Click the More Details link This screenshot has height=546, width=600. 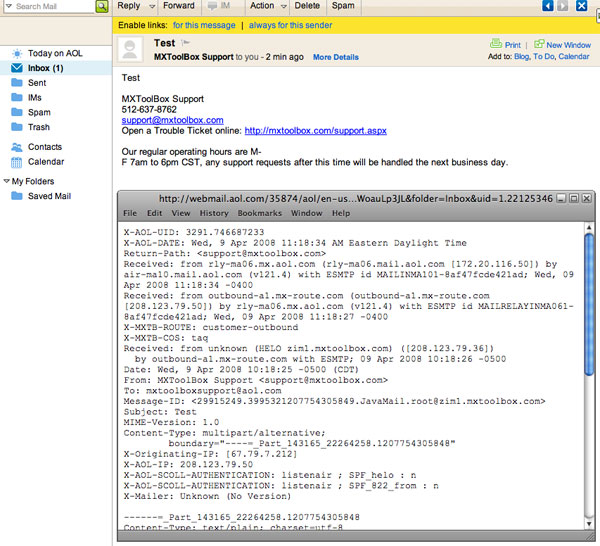[335, 58]
